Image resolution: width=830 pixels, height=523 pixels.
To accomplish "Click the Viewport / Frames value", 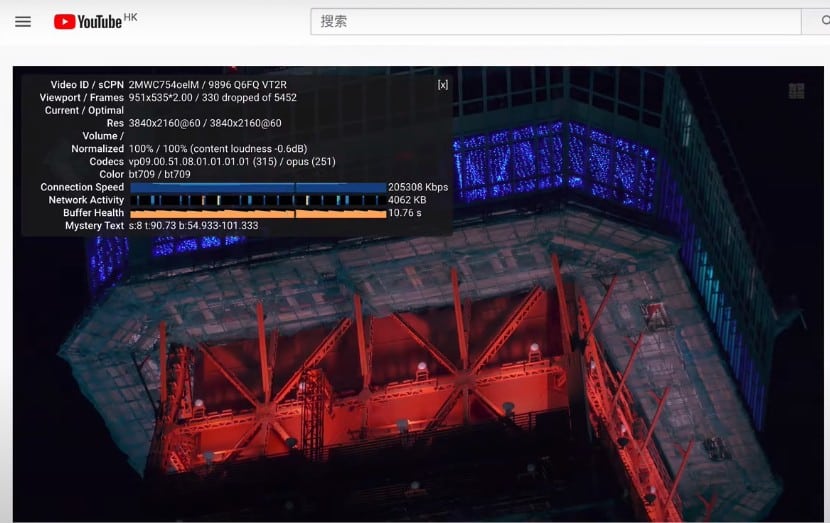I will click(212, 97).
